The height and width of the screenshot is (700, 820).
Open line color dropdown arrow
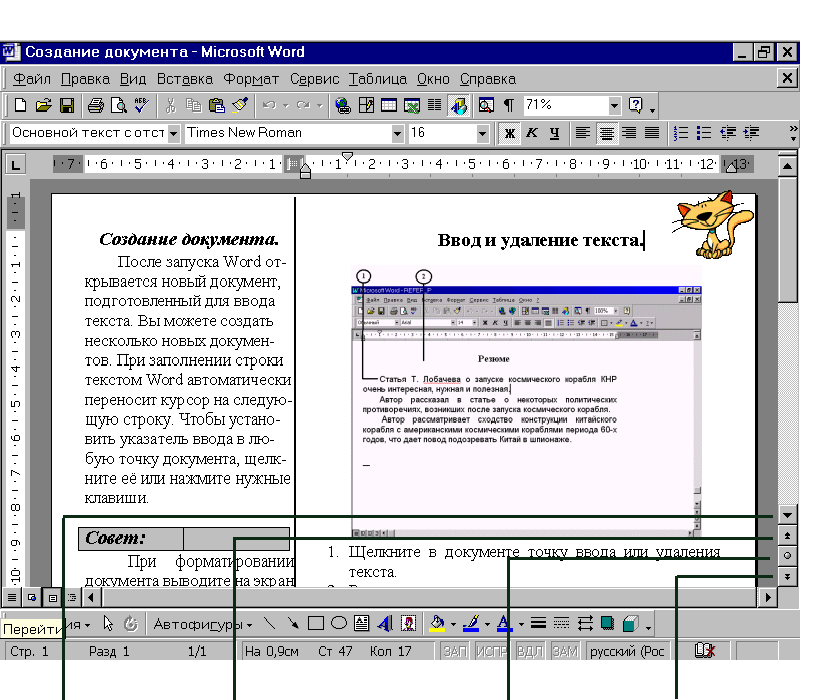[487, 624]
